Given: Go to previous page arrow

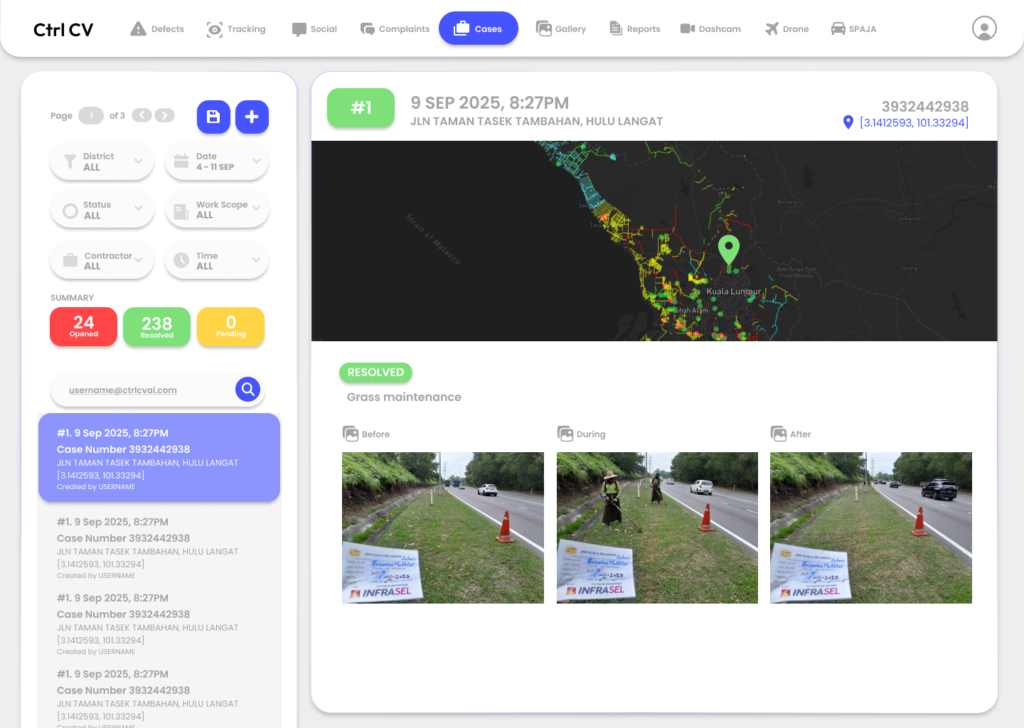Looking at the screenshot, I should point(142,116).
